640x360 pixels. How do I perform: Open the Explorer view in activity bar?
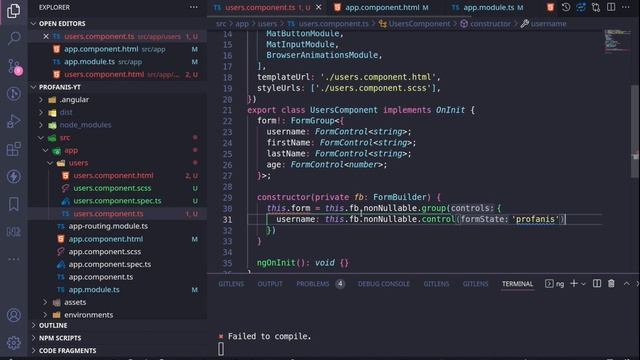[x=13, y=10]
